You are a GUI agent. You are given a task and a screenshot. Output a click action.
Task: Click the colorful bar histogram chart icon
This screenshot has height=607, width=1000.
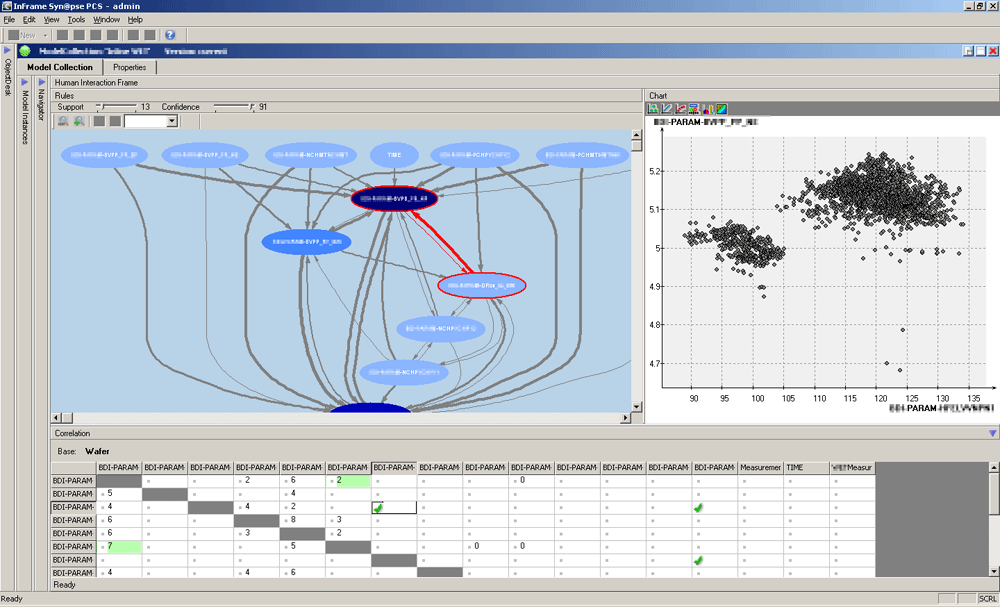[707, 108]
